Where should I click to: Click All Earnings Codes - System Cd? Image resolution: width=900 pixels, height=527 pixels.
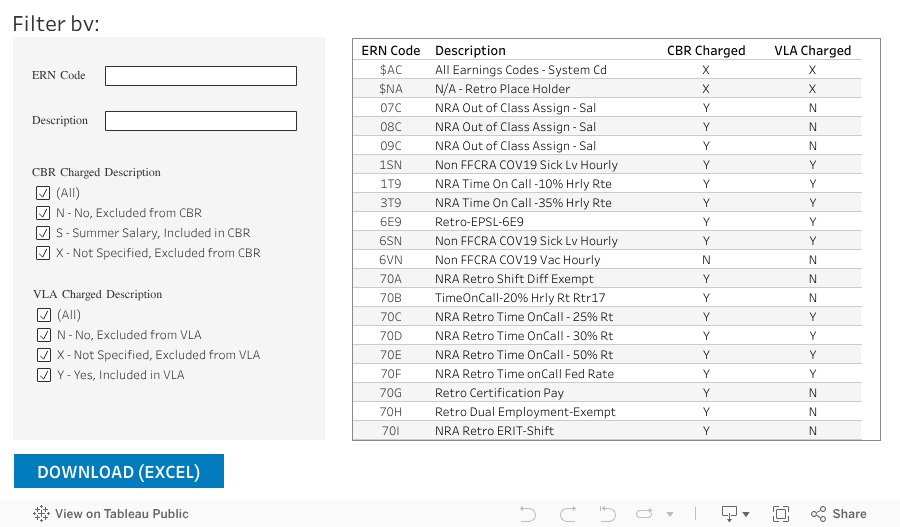pyautogui.click(x=521, y=69)
